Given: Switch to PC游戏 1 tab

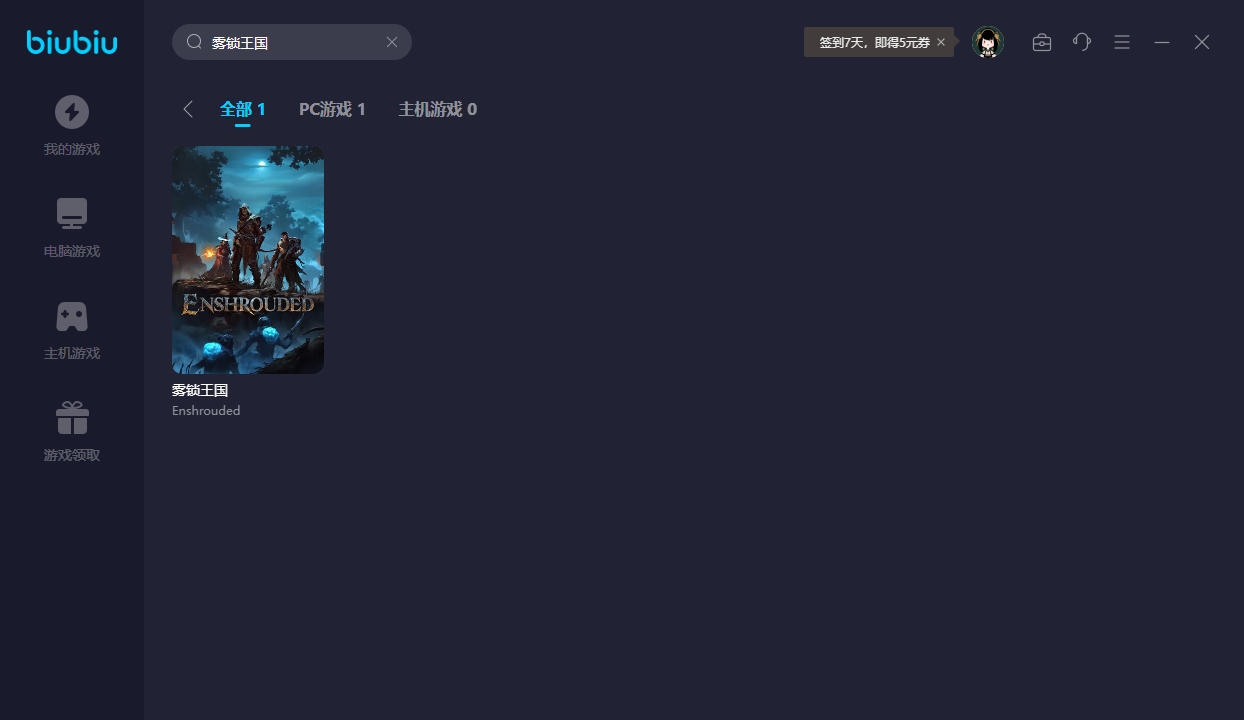Looking at the screenshot, I should pos(332,109).
